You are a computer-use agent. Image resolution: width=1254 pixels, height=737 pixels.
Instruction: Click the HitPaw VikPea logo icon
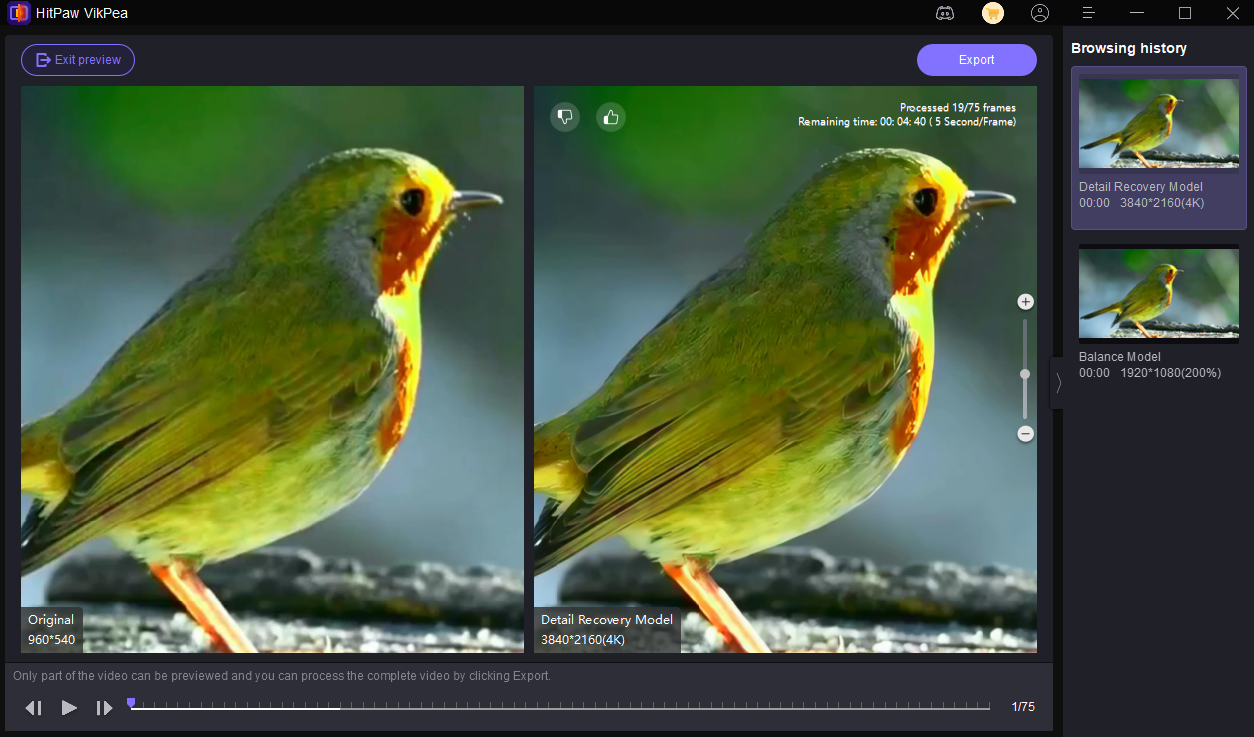click(18, 13)
